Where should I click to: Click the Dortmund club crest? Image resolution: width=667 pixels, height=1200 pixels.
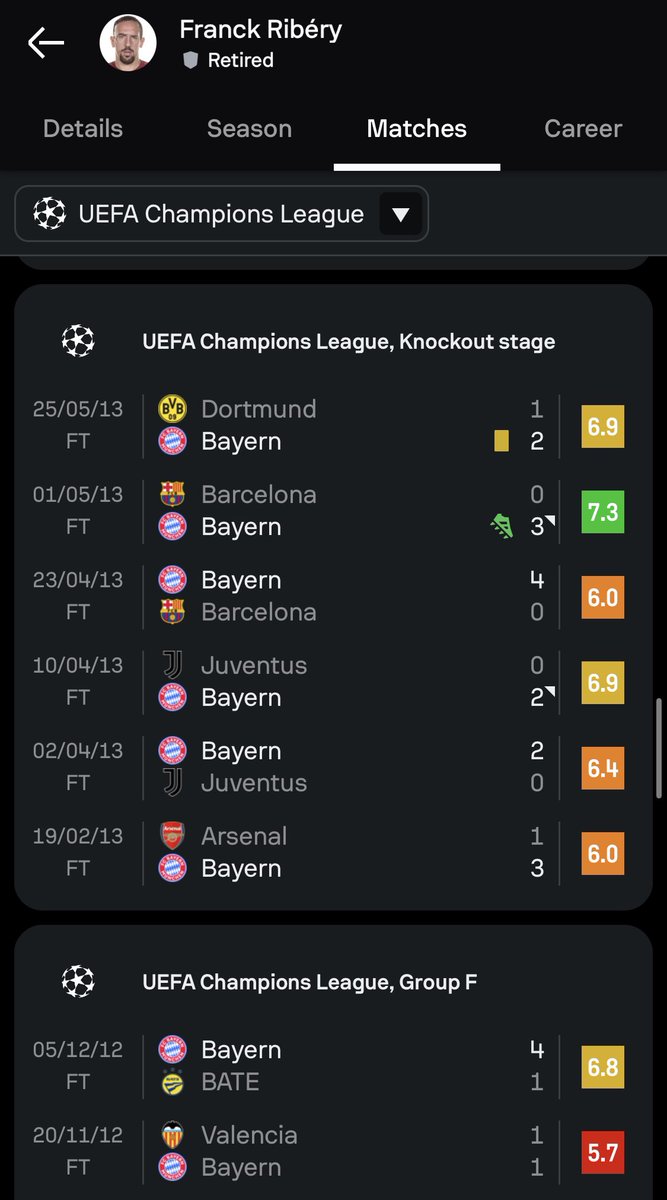coord(172,408)
